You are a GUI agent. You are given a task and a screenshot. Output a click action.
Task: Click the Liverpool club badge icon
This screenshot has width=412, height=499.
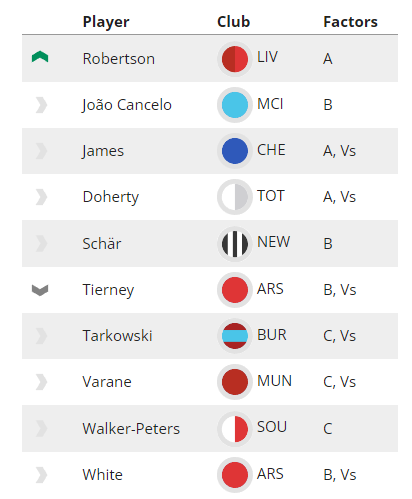click(x=235, y=59)
